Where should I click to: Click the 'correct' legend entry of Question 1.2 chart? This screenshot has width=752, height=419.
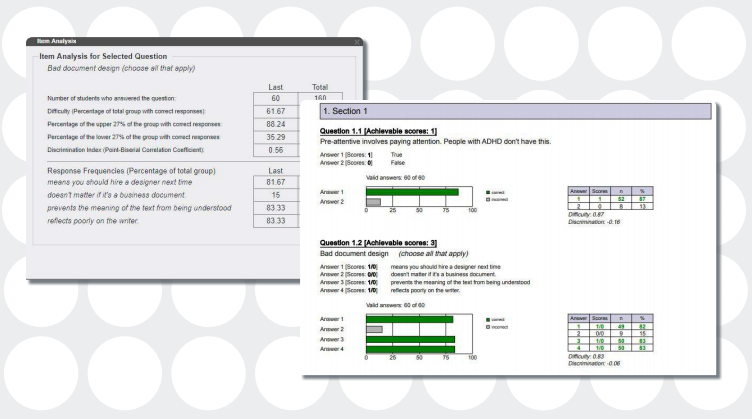495,320
